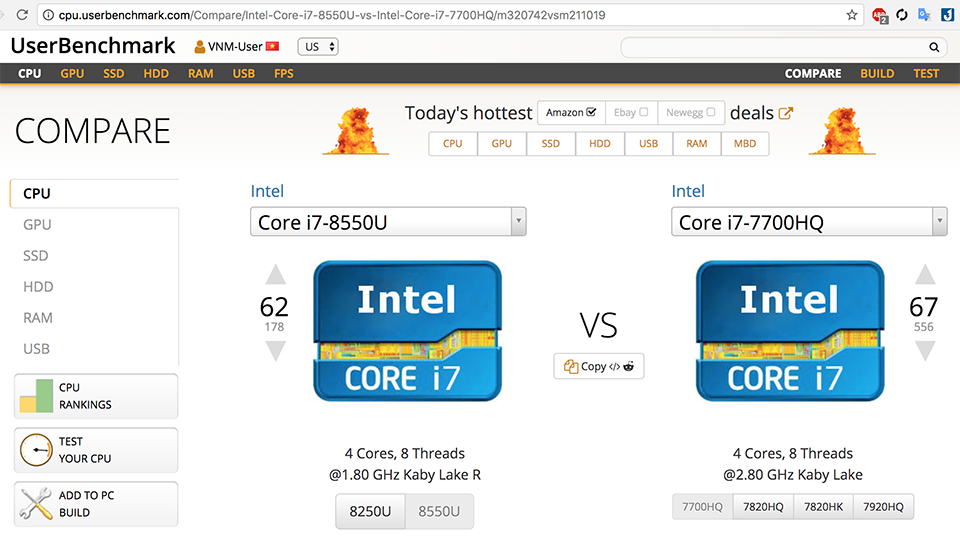960x545 pixels.
Task: Open the Core i7-7700HQ model dropdown
Action: click(809, 222)
